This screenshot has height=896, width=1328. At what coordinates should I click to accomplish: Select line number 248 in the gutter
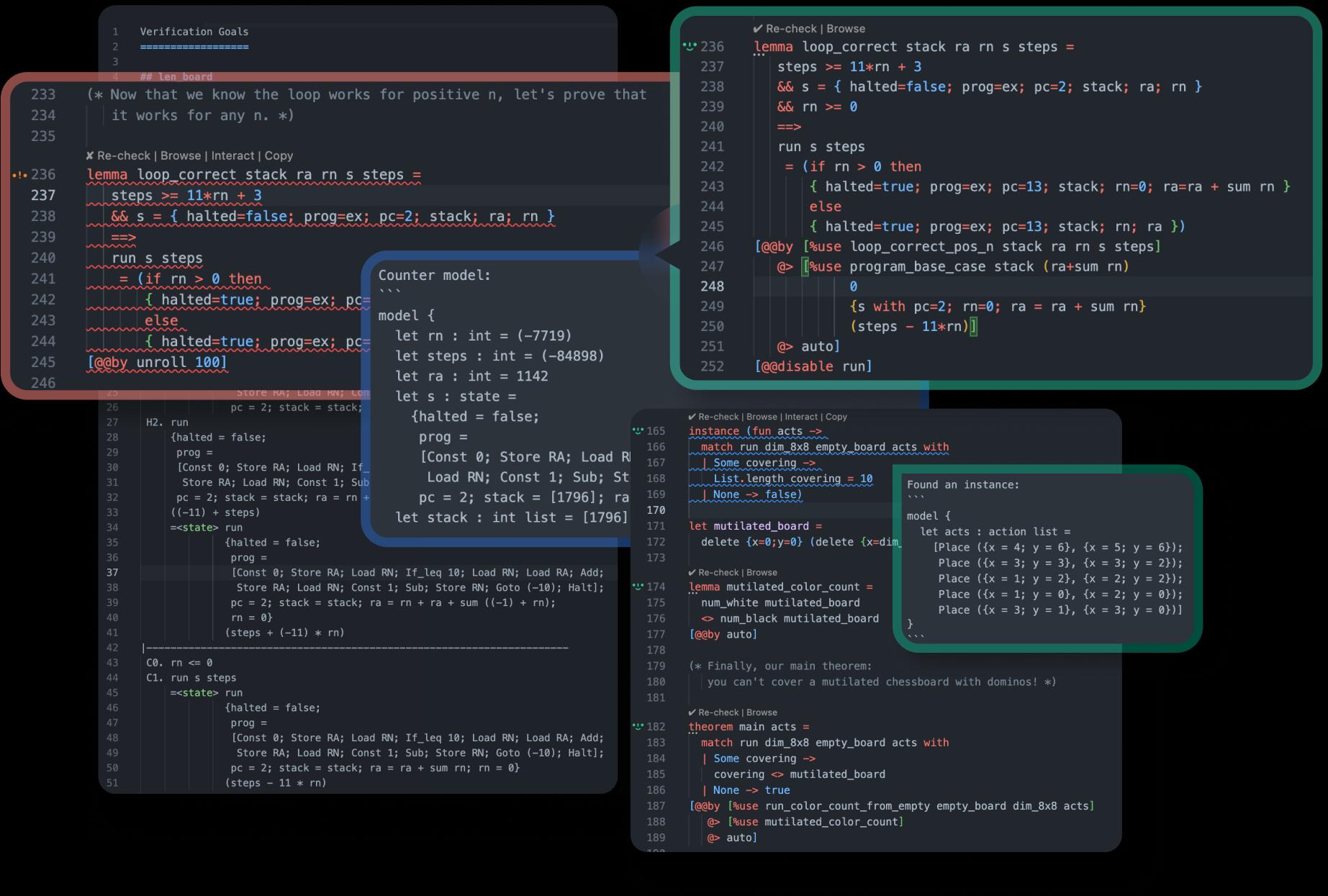(712, 286)
